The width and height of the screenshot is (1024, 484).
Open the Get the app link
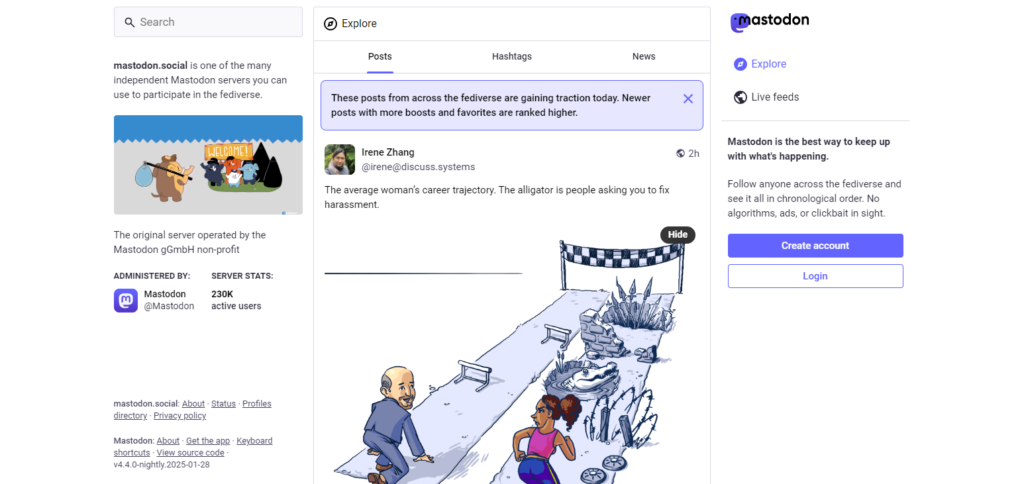208,441
